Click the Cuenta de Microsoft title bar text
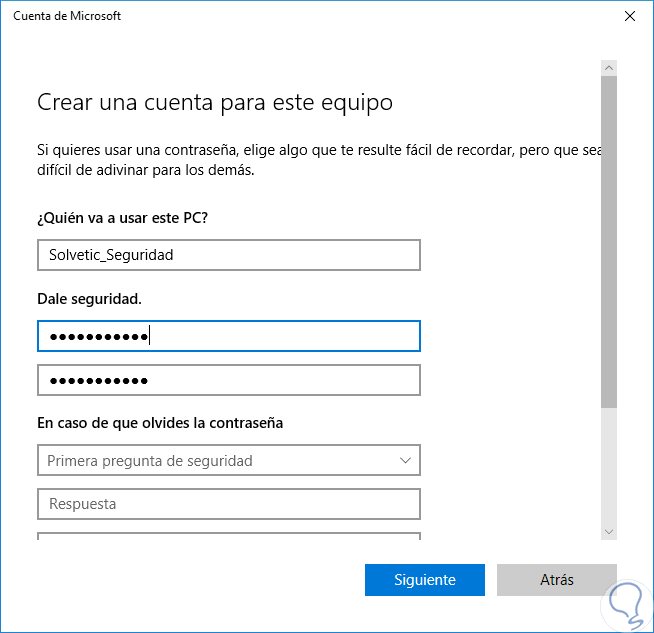Screen dimensions: 654x633 (68, 16)
